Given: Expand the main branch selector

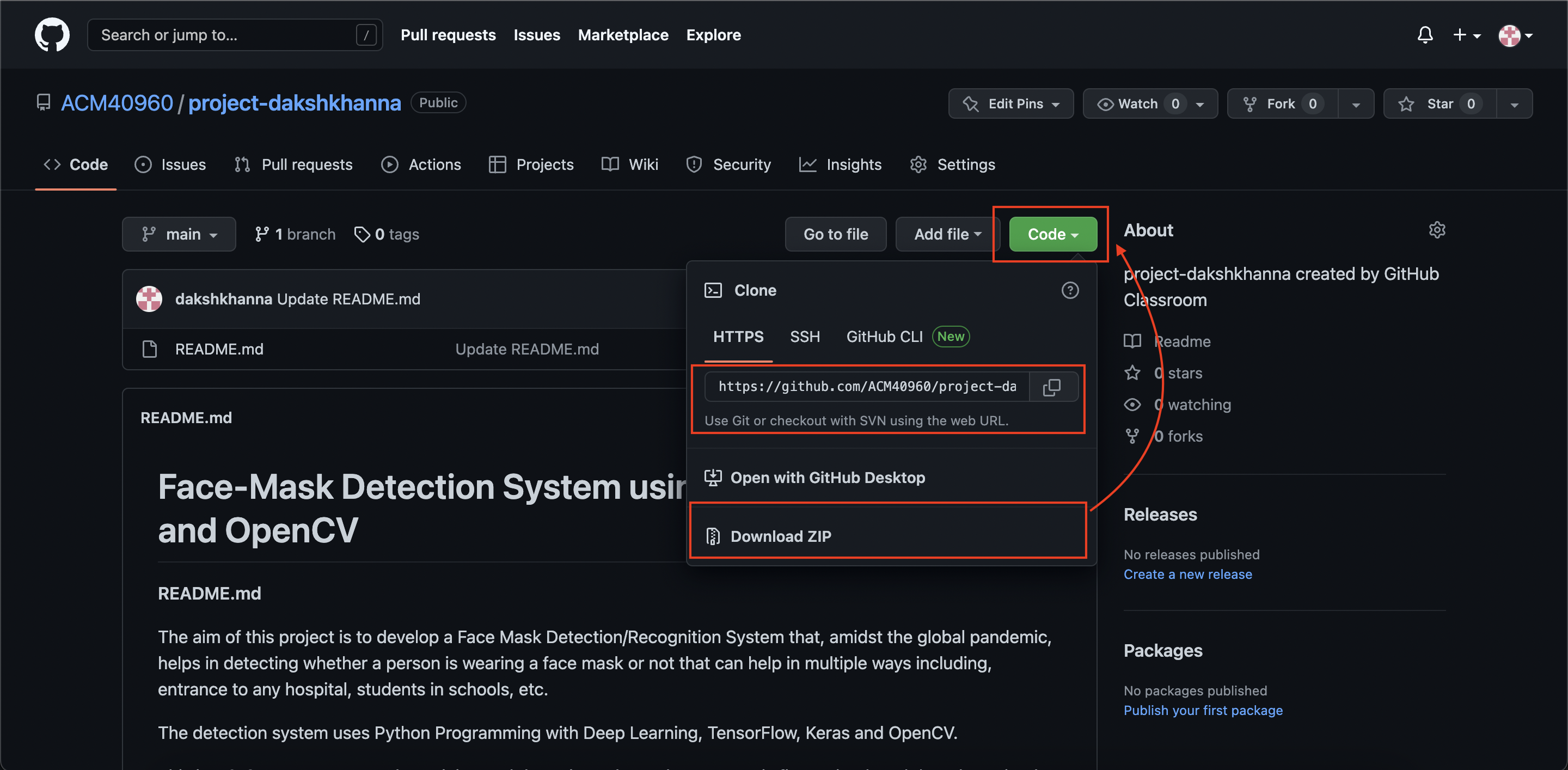Looking at the screenshot, I should click(x=179, y=234).
